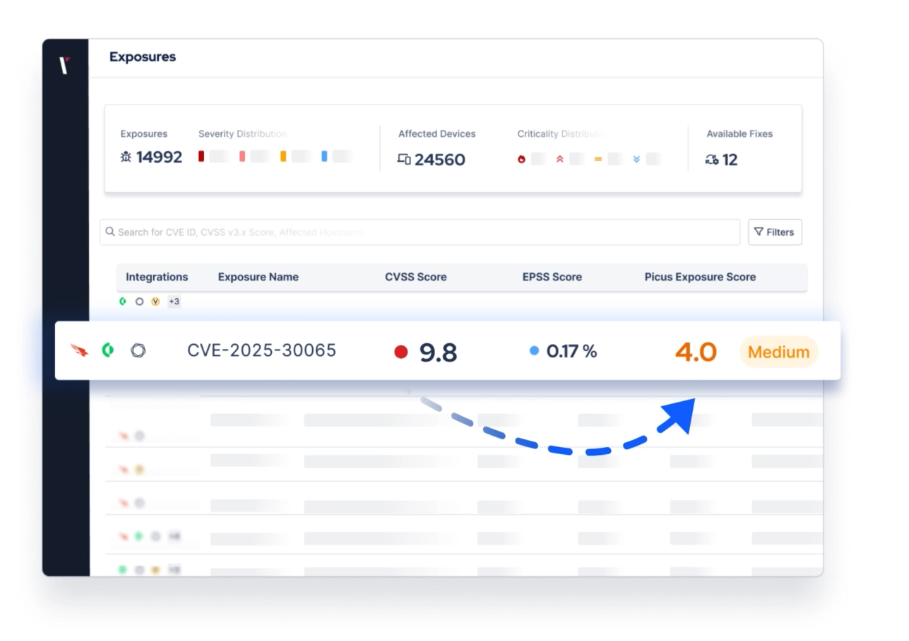Click the Picus logo in the dark sidebar
The height and width of the screenshot is (641, 909).
(64, 65)
